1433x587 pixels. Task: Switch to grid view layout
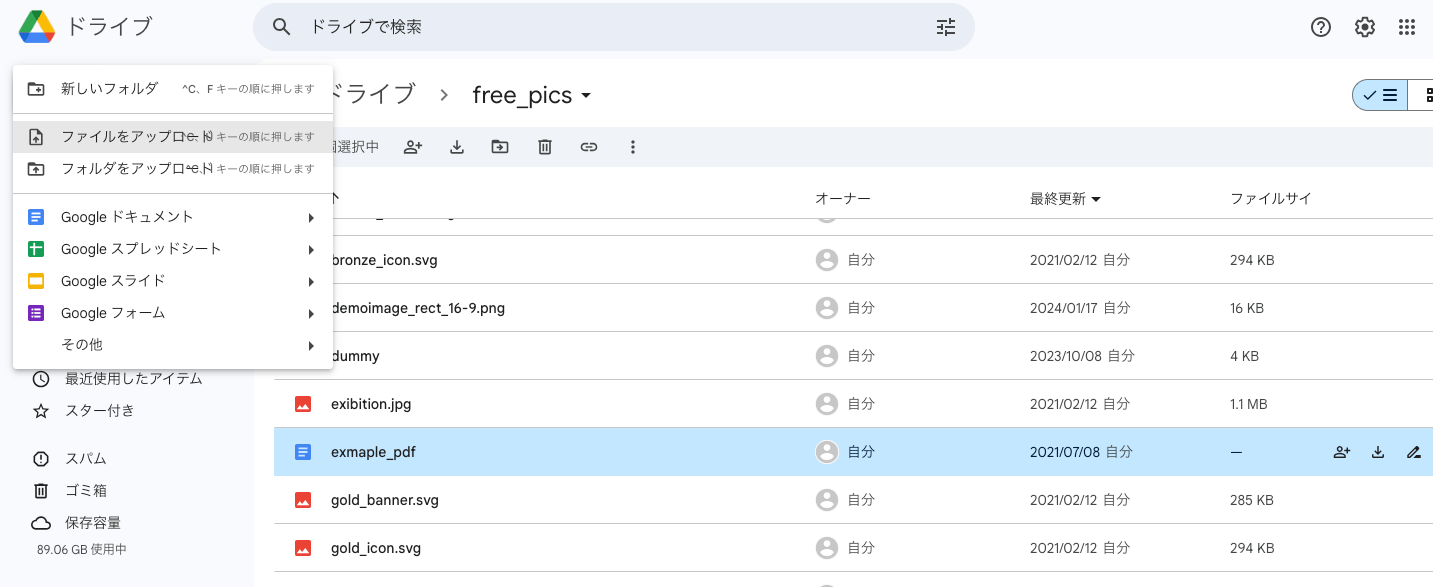[1424, 95]
